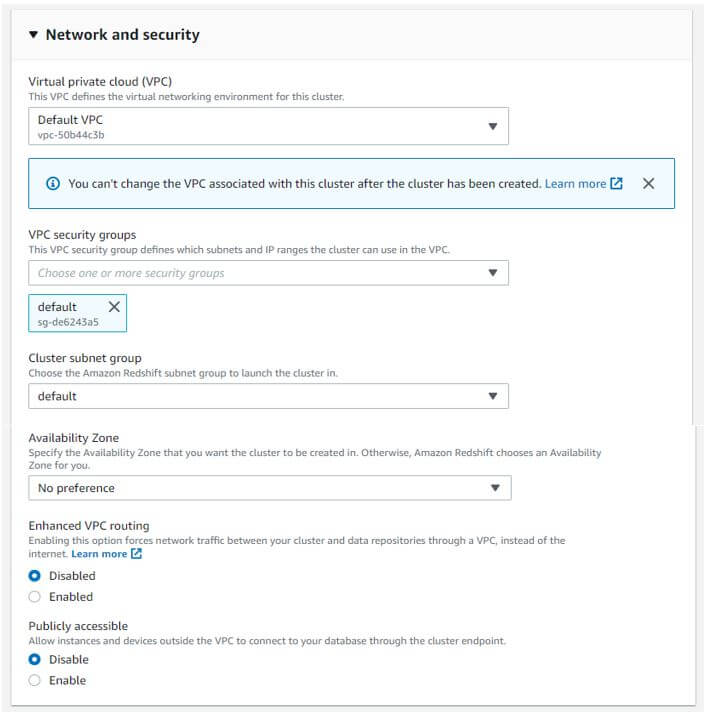Collapse the Network and security section
This screenshot has width=708, height=715.
(33, 35)
